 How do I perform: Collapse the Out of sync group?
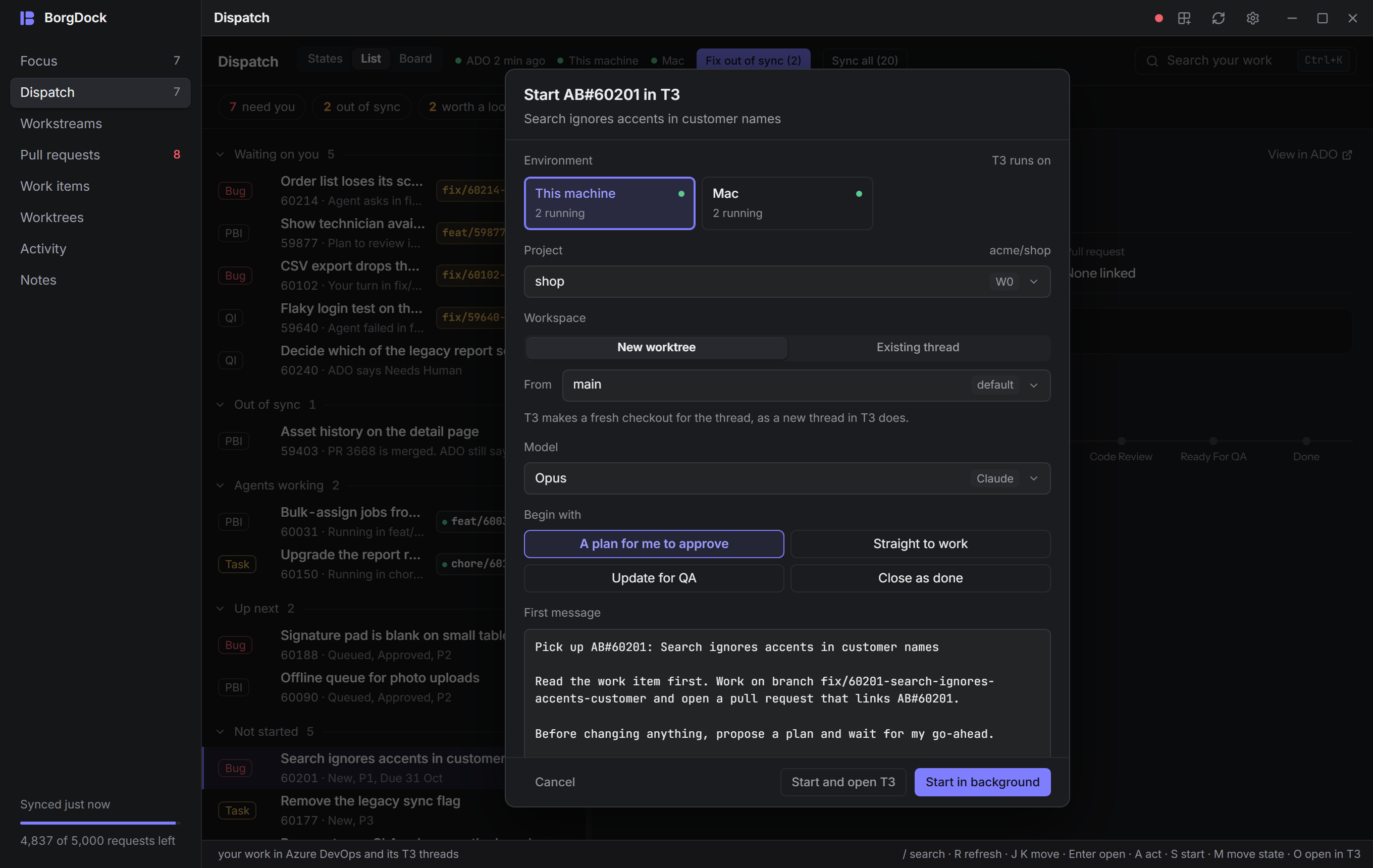(220, 405)
